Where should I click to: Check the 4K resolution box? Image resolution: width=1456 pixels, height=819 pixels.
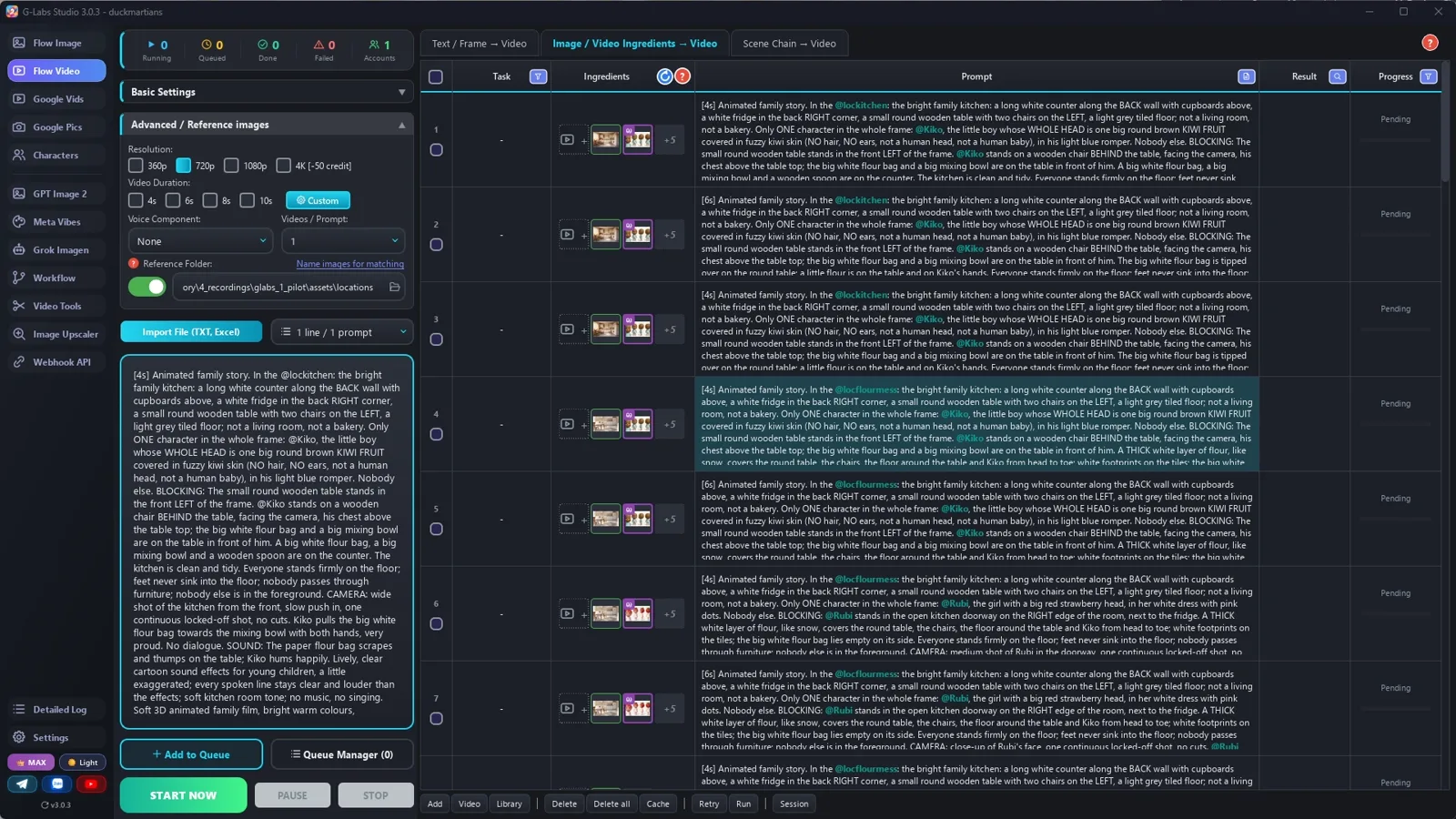283,166
